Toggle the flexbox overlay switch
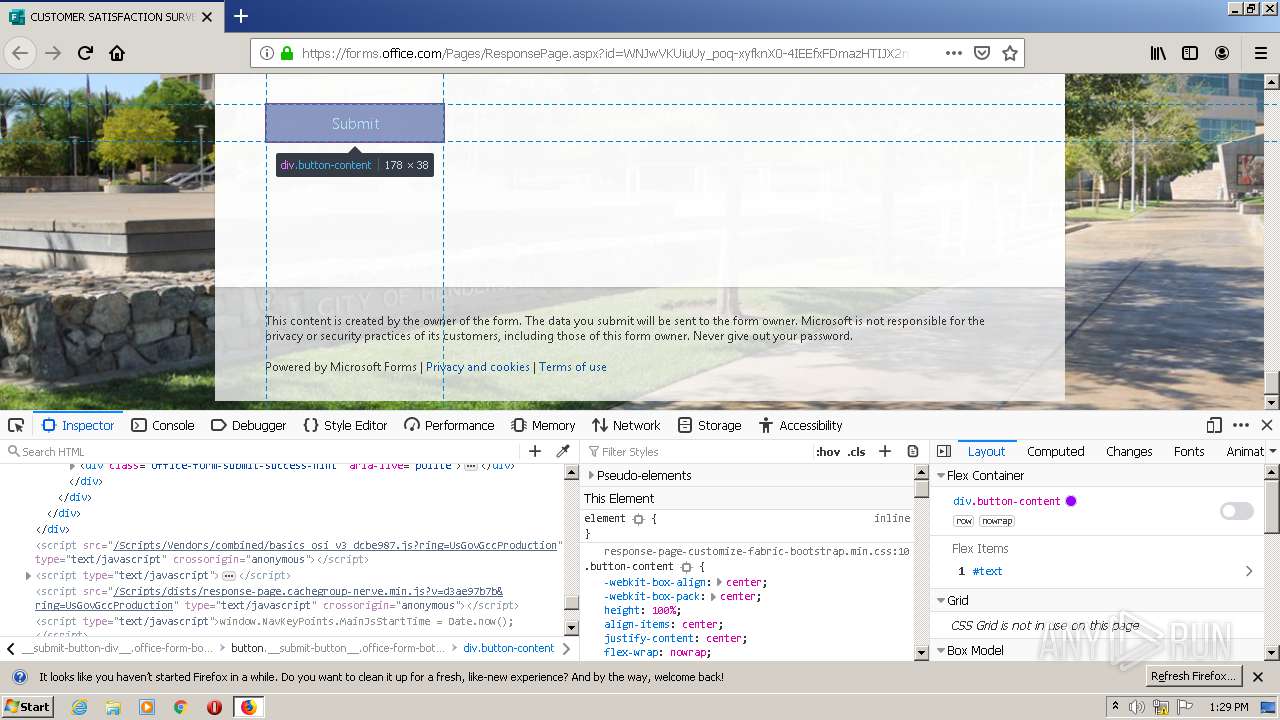 point(1236,511)
